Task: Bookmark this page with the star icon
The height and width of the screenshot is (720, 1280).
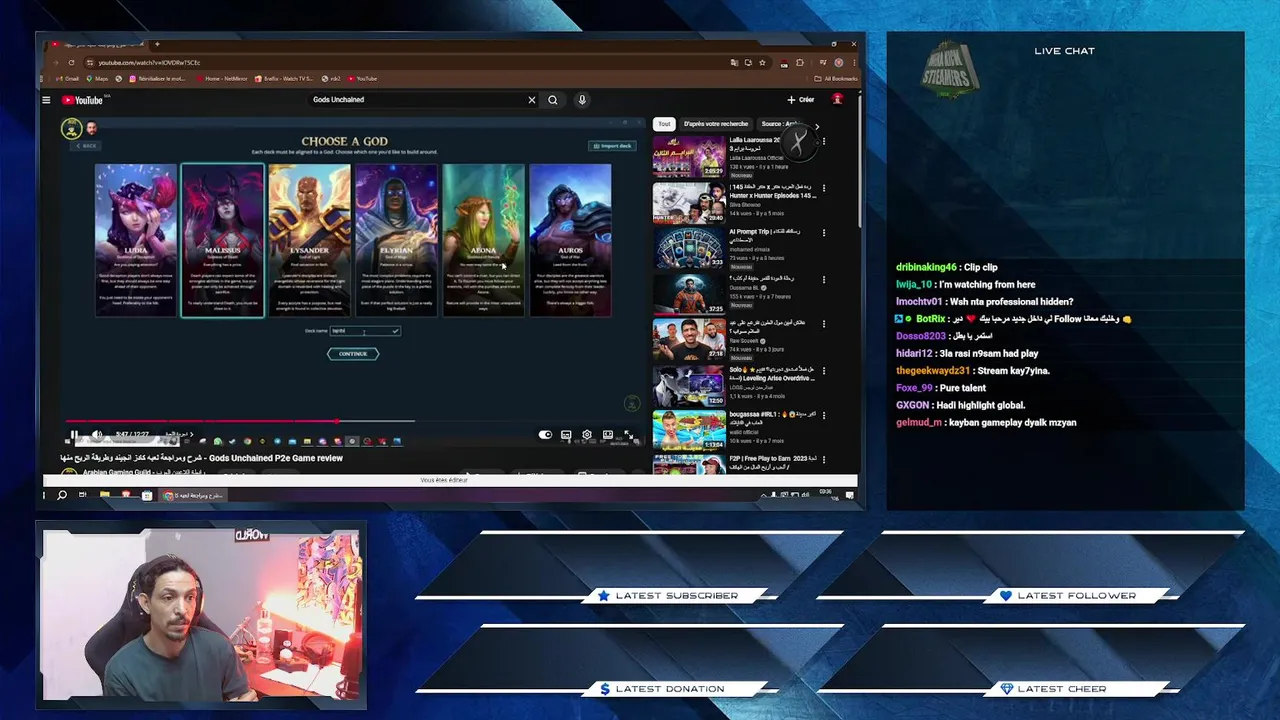Action: point(762,62)
